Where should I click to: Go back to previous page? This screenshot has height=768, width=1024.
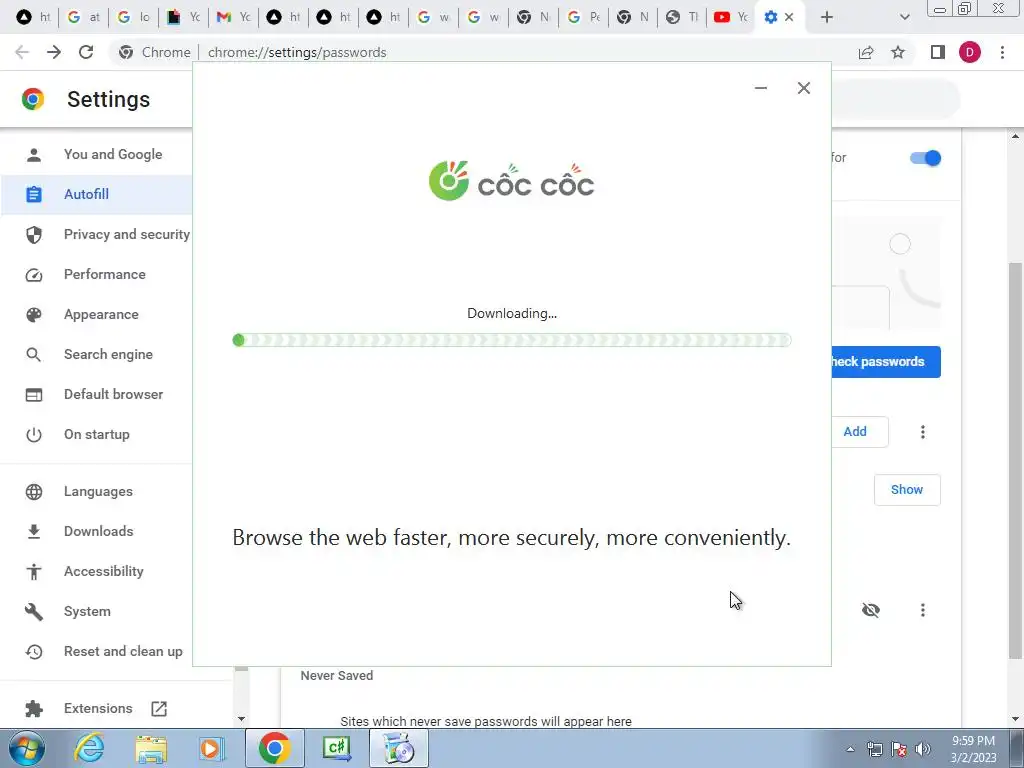[x=22, y=52]
